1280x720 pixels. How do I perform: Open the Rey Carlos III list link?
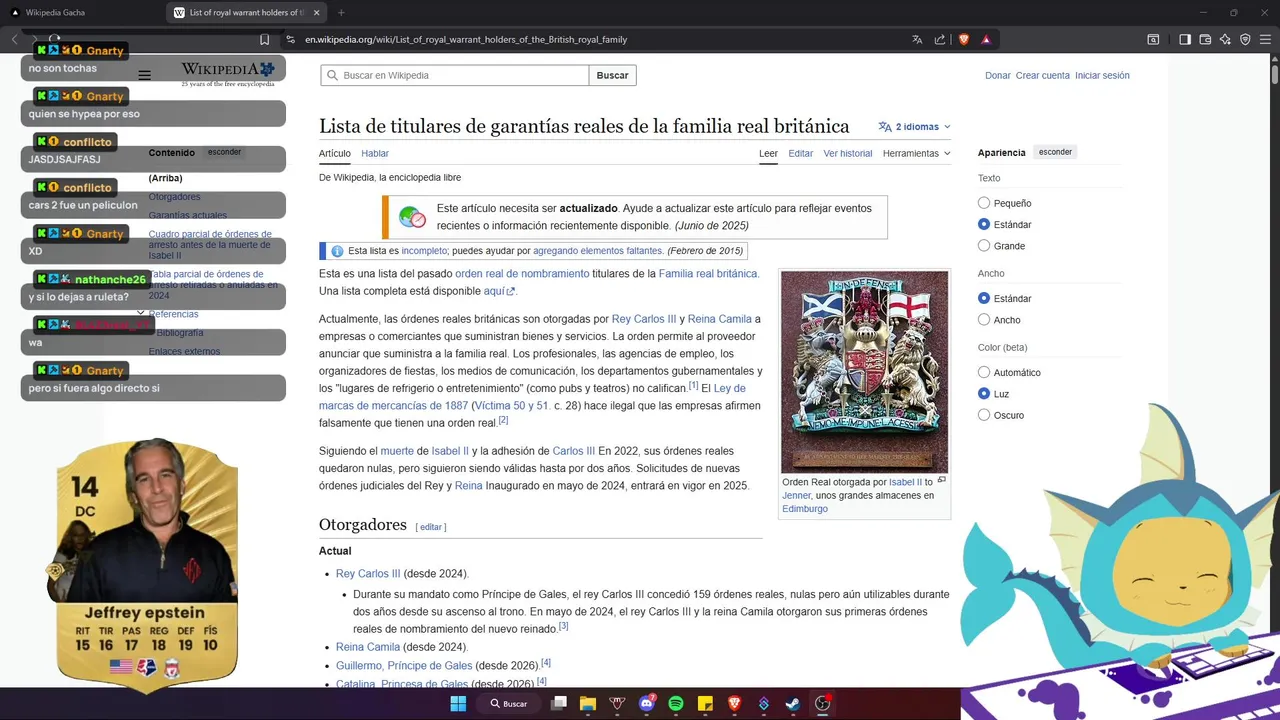click(368, 574)
